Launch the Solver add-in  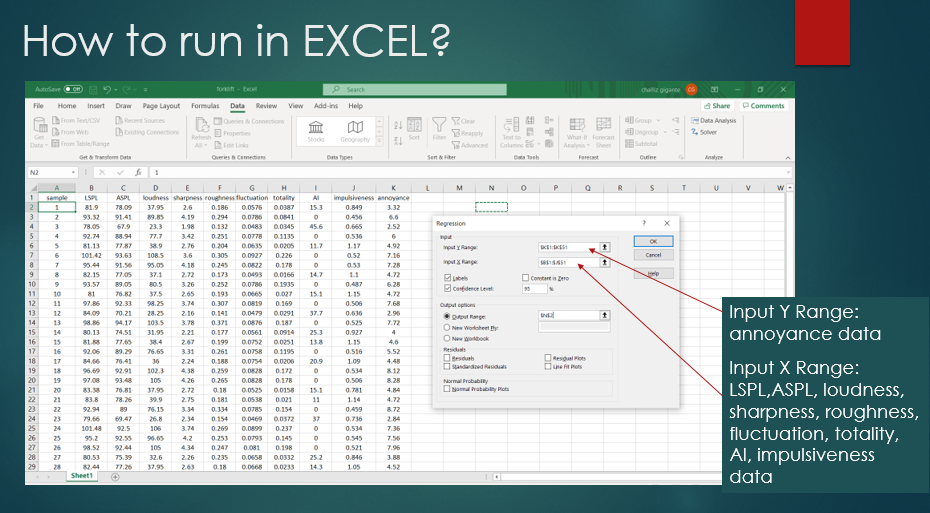(704, 132)
